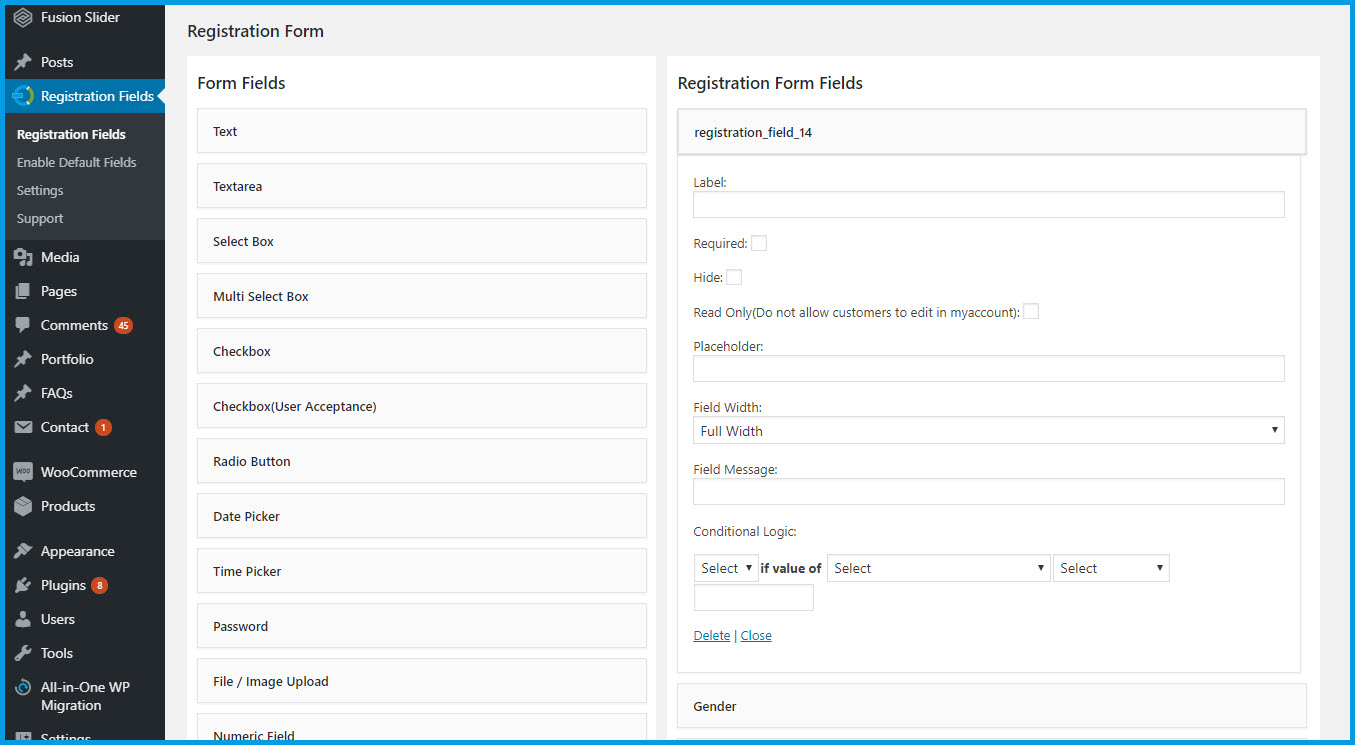Tick the Required checkbox
Viewport: 1355px width, 745px height.
tap(759, 243)
